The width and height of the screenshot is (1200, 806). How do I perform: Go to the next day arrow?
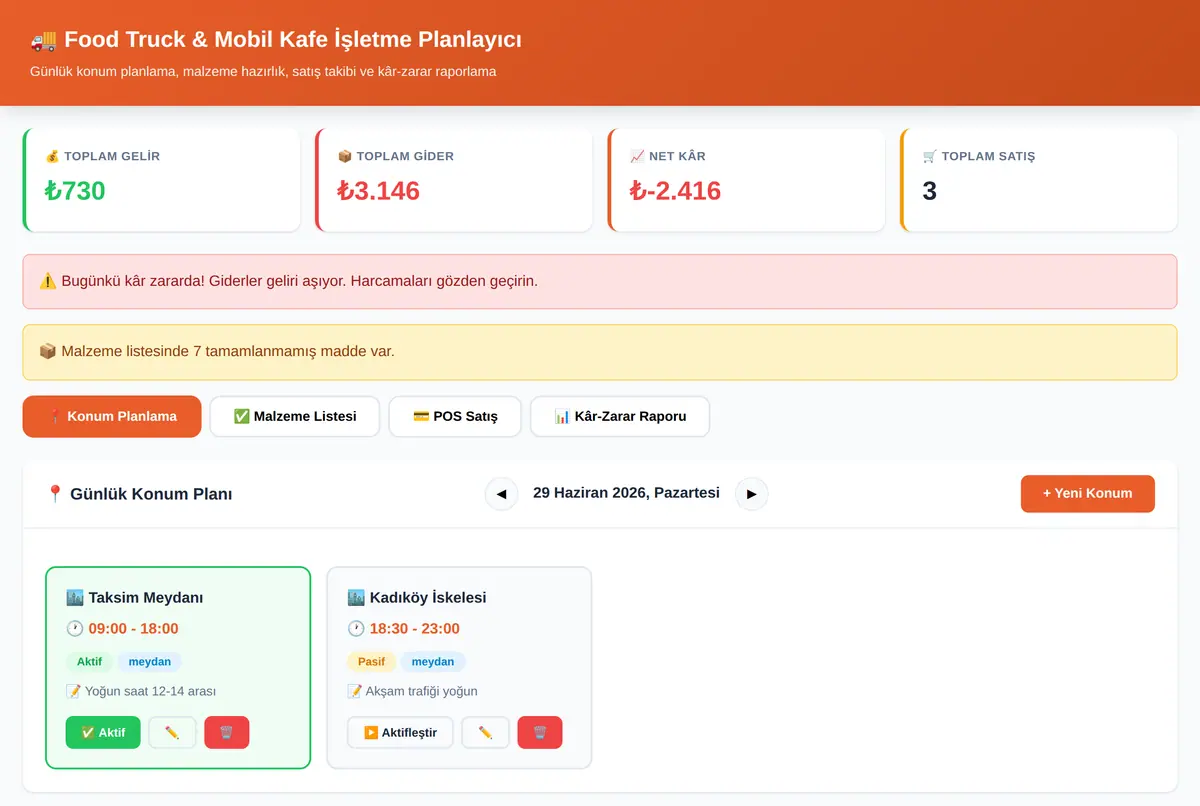click(x=752, y=493)
